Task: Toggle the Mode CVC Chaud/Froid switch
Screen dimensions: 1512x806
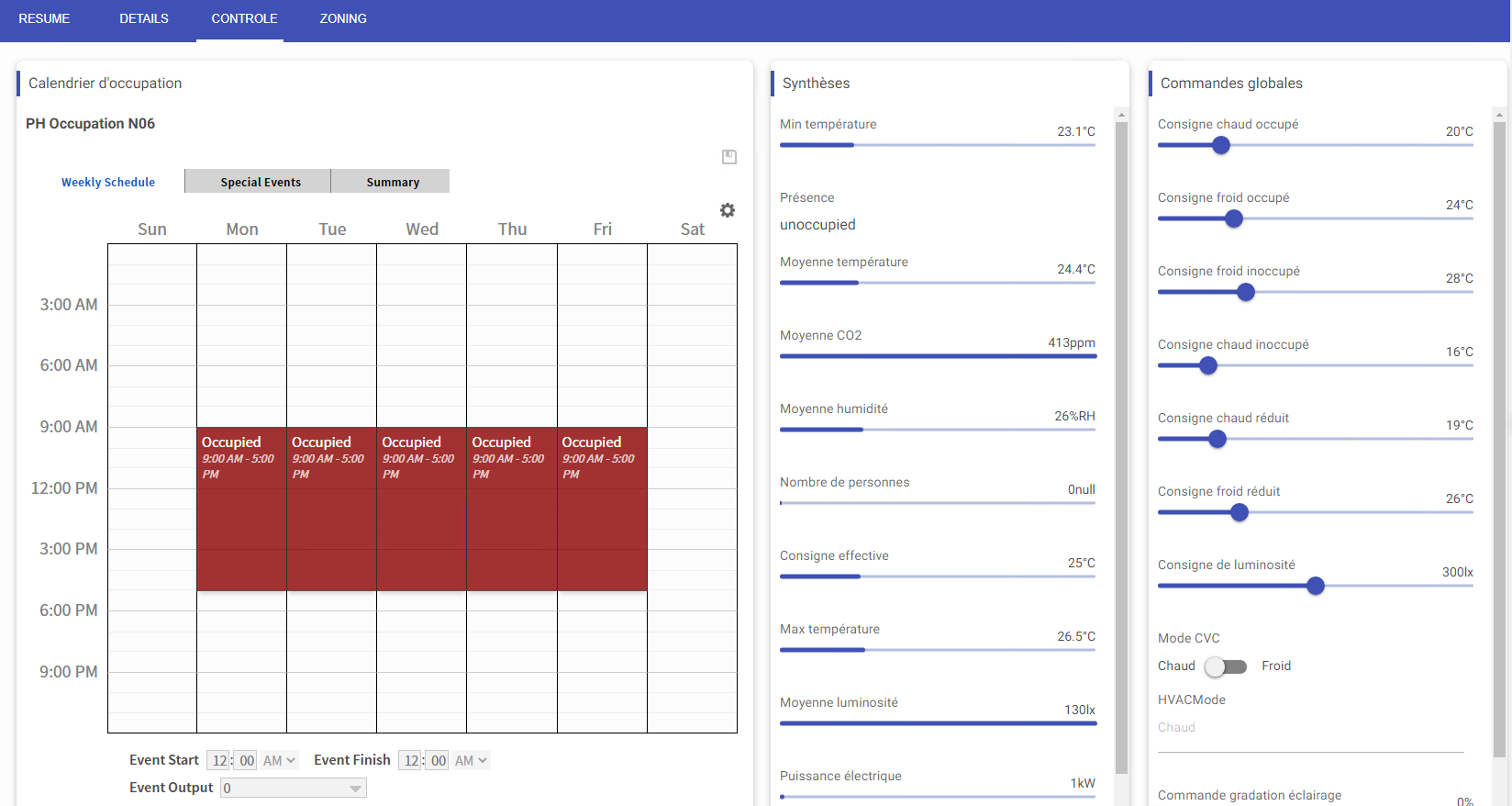Action: pos(1227,666)
